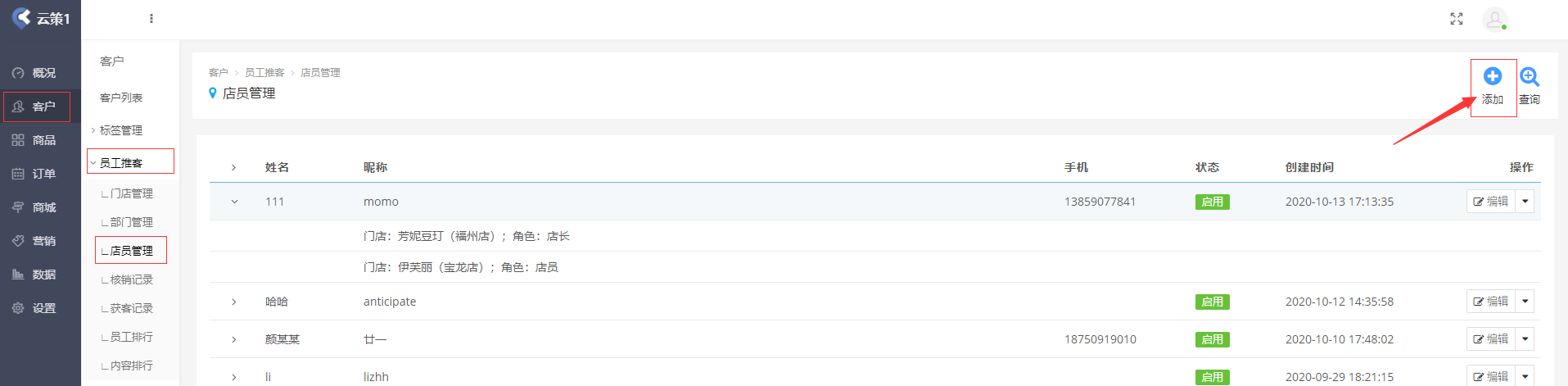Collapse the expanded row for 111

[x=234, y=202]
